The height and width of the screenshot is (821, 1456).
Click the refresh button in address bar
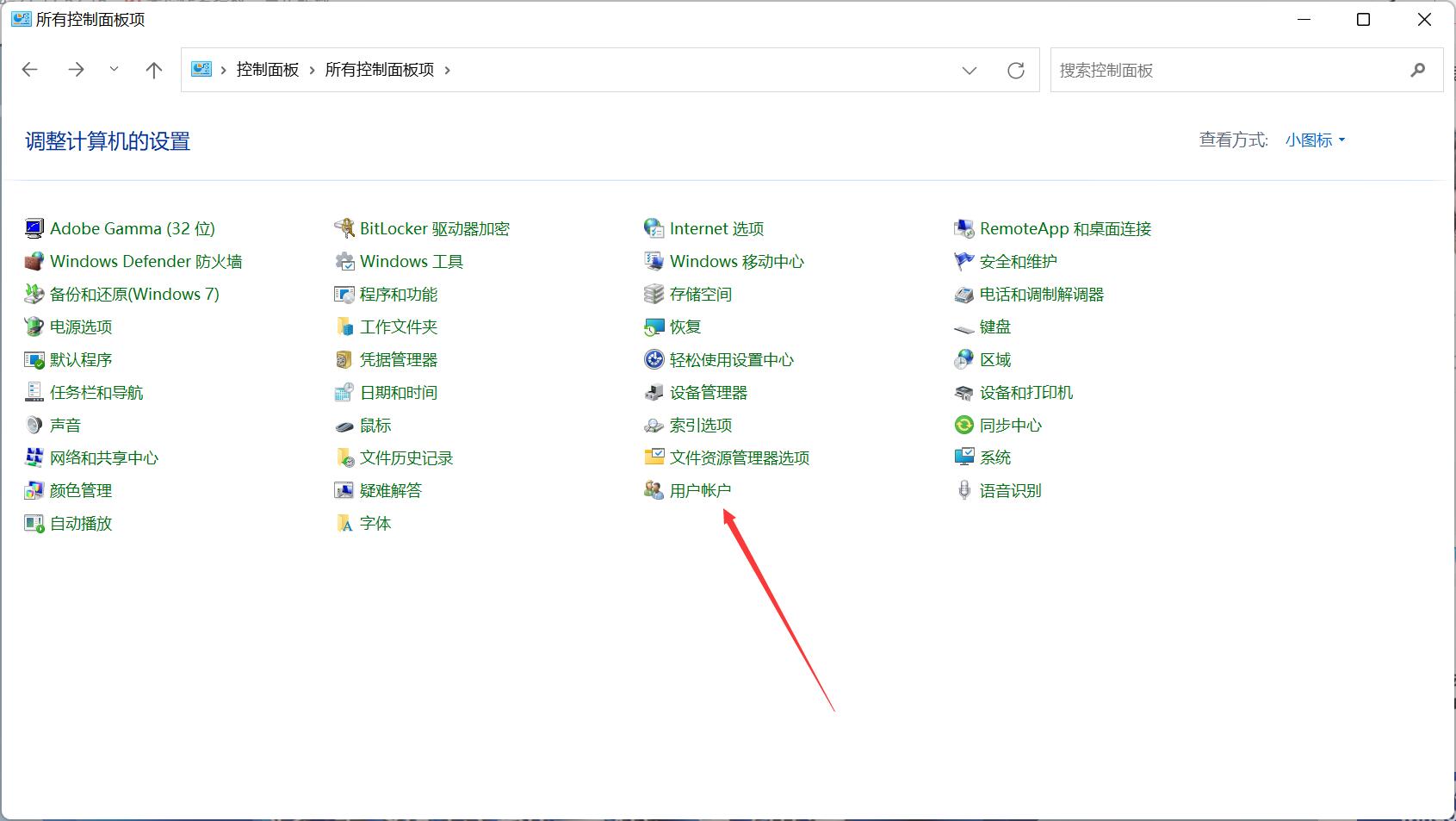click(1016, 71)
